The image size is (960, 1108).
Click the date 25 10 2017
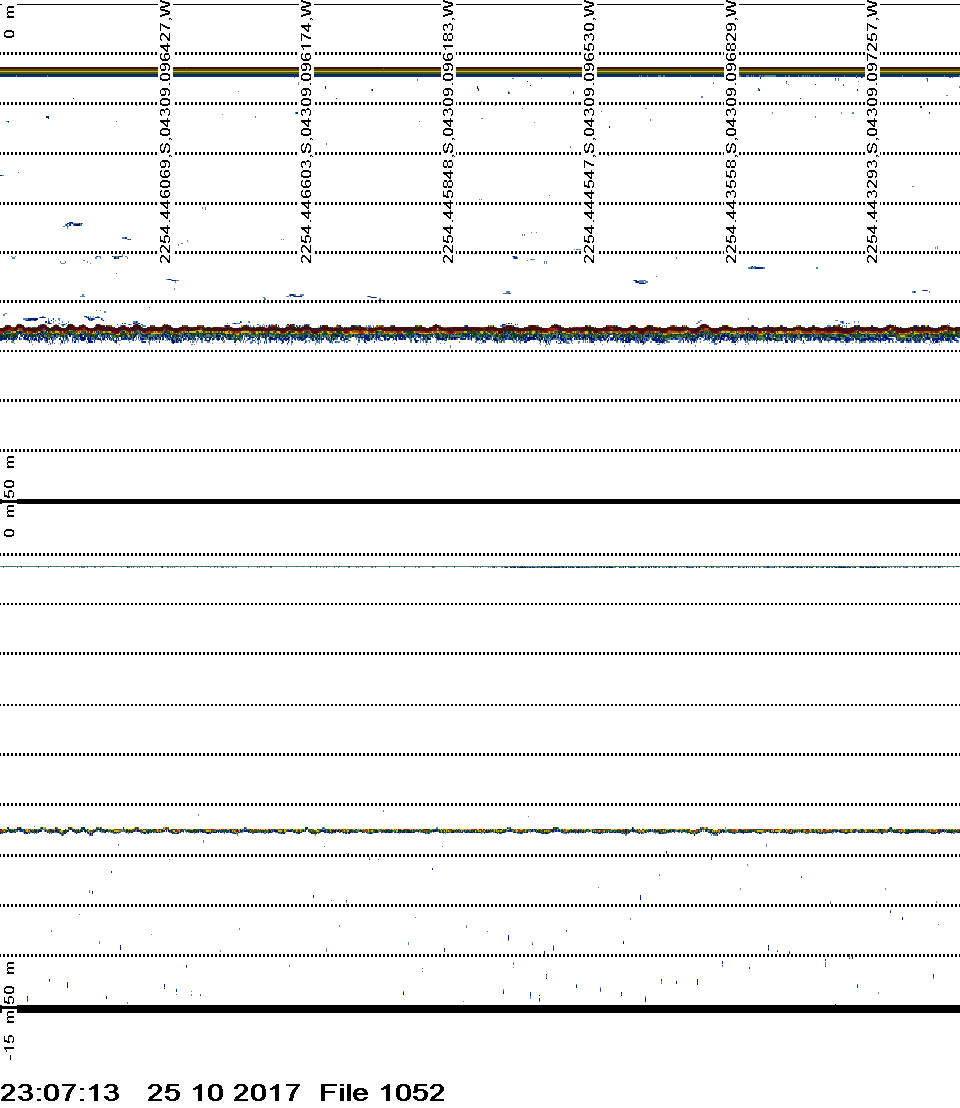(x=222, y=1093)
